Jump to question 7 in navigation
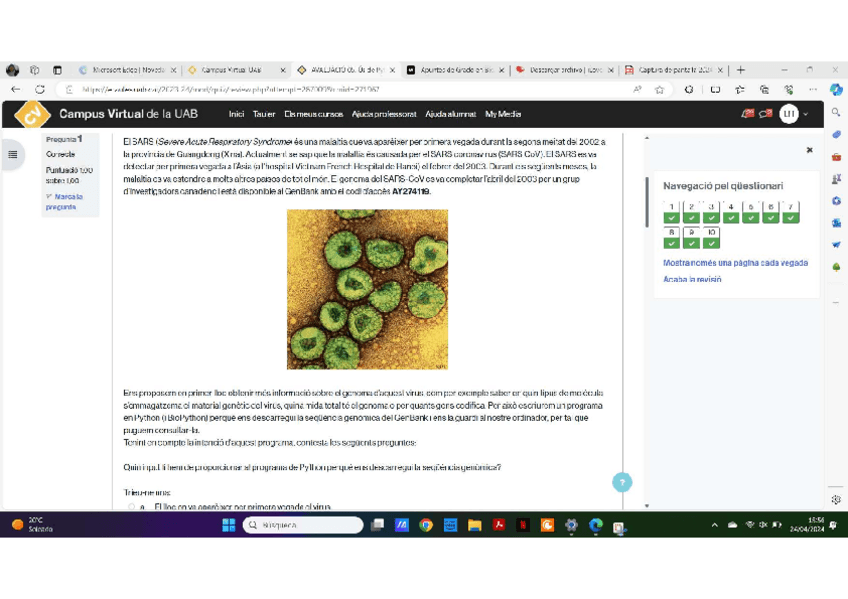Viewport: 848px width, 599px height. pyautogui.click(x=791, y=212)
